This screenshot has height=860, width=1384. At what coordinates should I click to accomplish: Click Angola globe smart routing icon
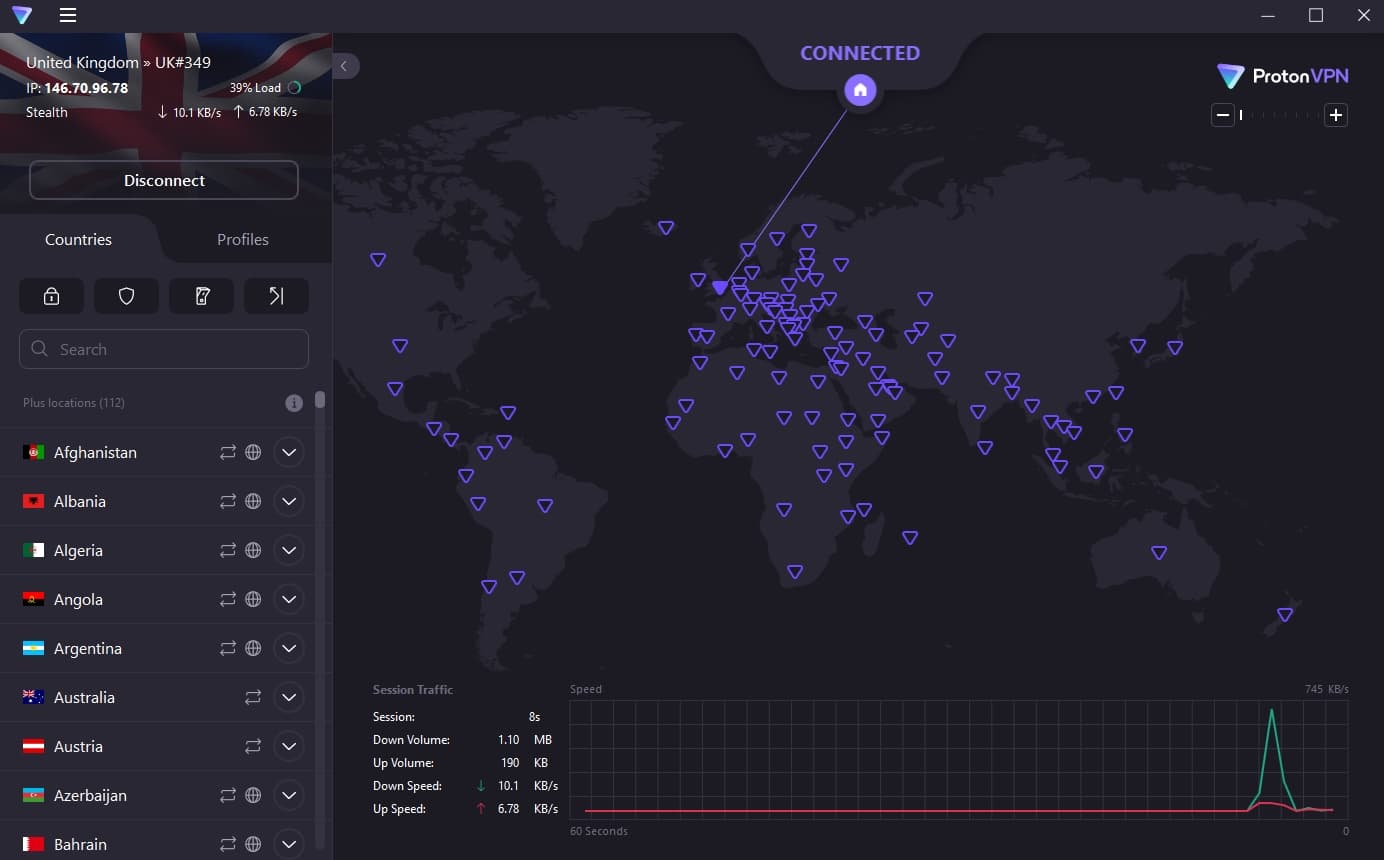(x=253, y=599)
